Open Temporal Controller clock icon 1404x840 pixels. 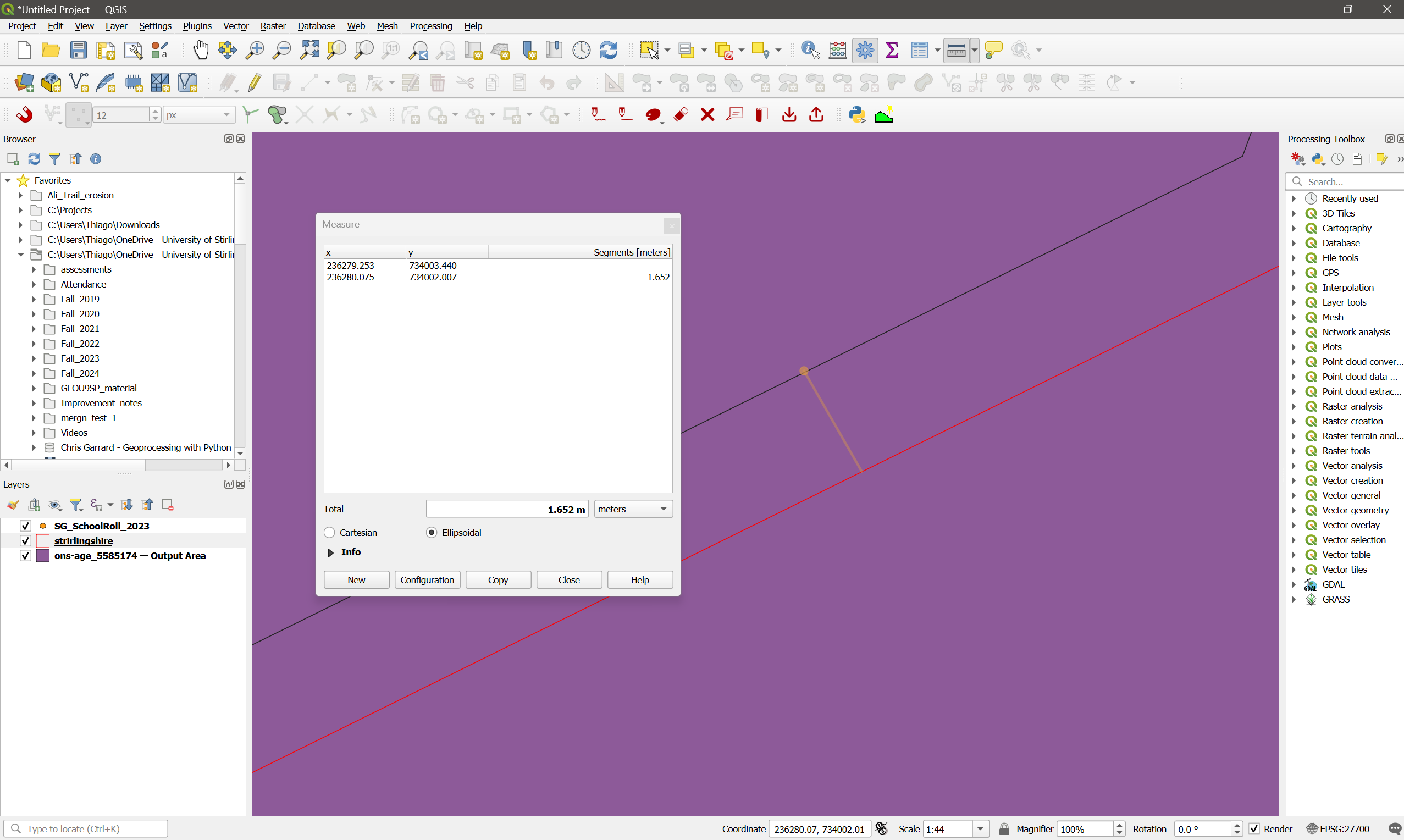click(x=581, y=51)
